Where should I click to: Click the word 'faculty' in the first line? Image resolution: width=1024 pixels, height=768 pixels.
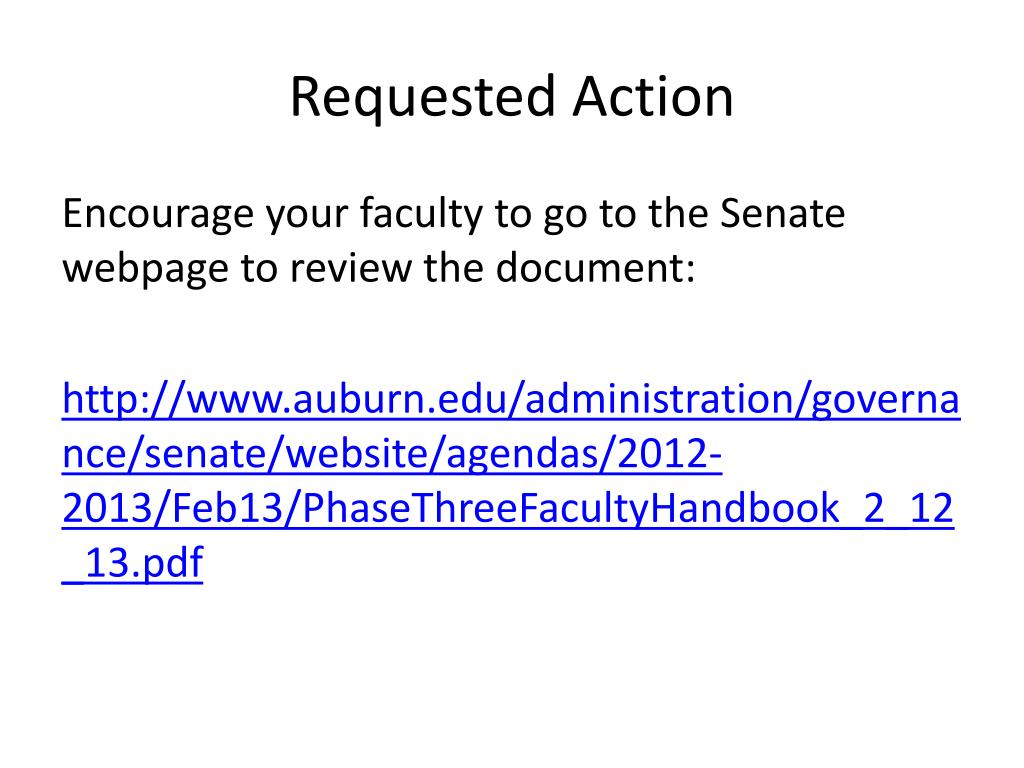pyautogui.click(x=421, y=214)
